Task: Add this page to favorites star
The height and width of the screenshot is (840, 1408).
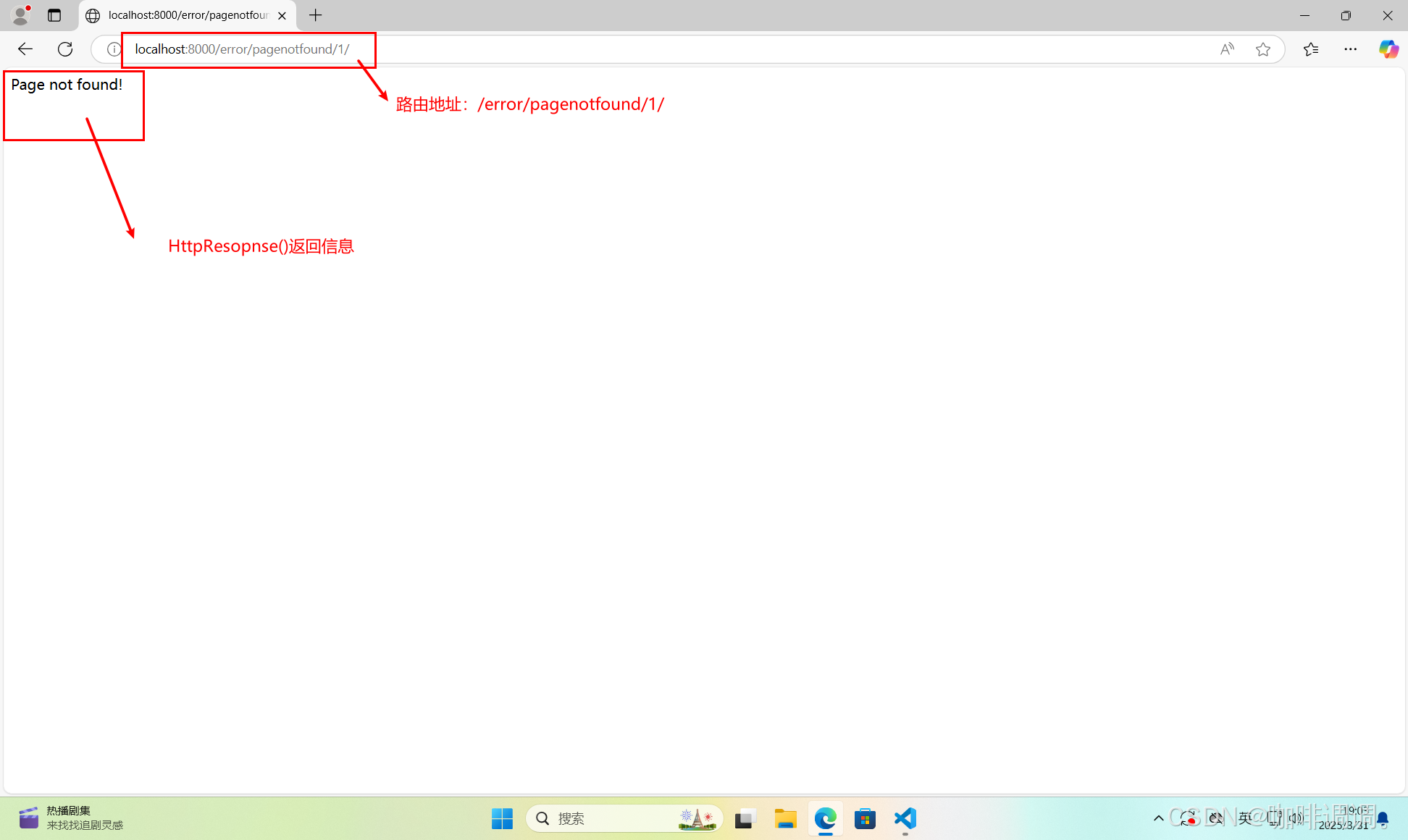Action: coord(1263,49)
